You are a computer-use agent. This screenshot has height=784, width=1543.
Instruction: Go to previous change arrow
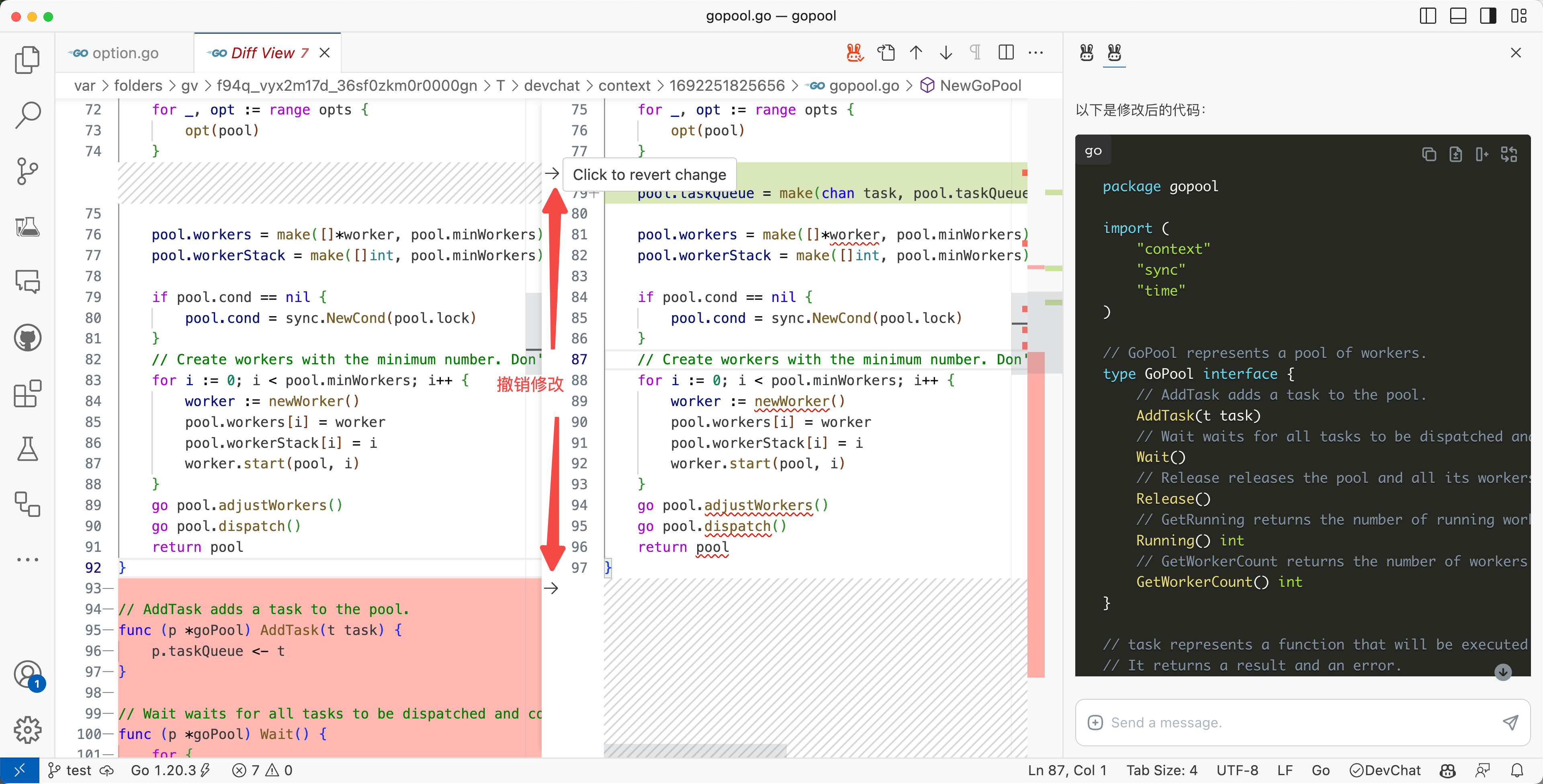pyautogui.click(x=916, y=53)
